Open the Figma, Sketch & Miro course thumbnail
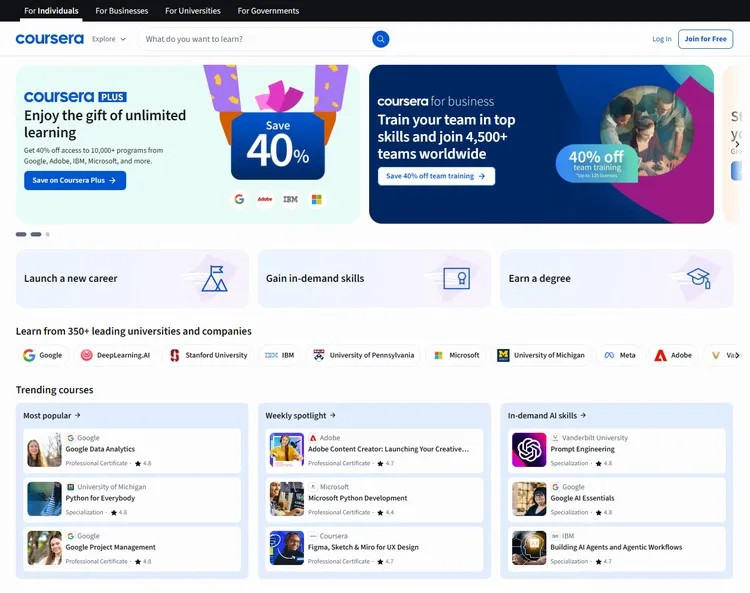The width and height of the screenshot is (750, 593). coord(287,548)
